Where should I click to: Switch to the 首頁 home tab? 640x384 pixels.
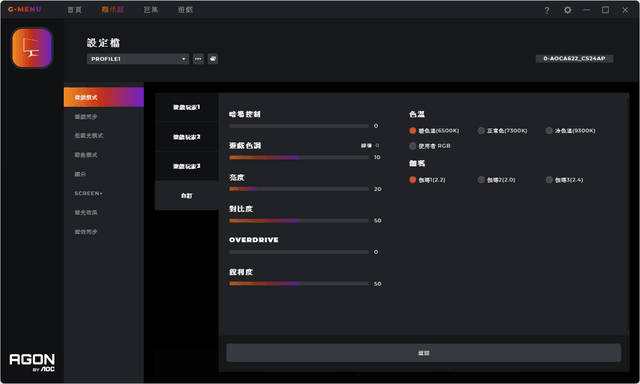point(74,9)
